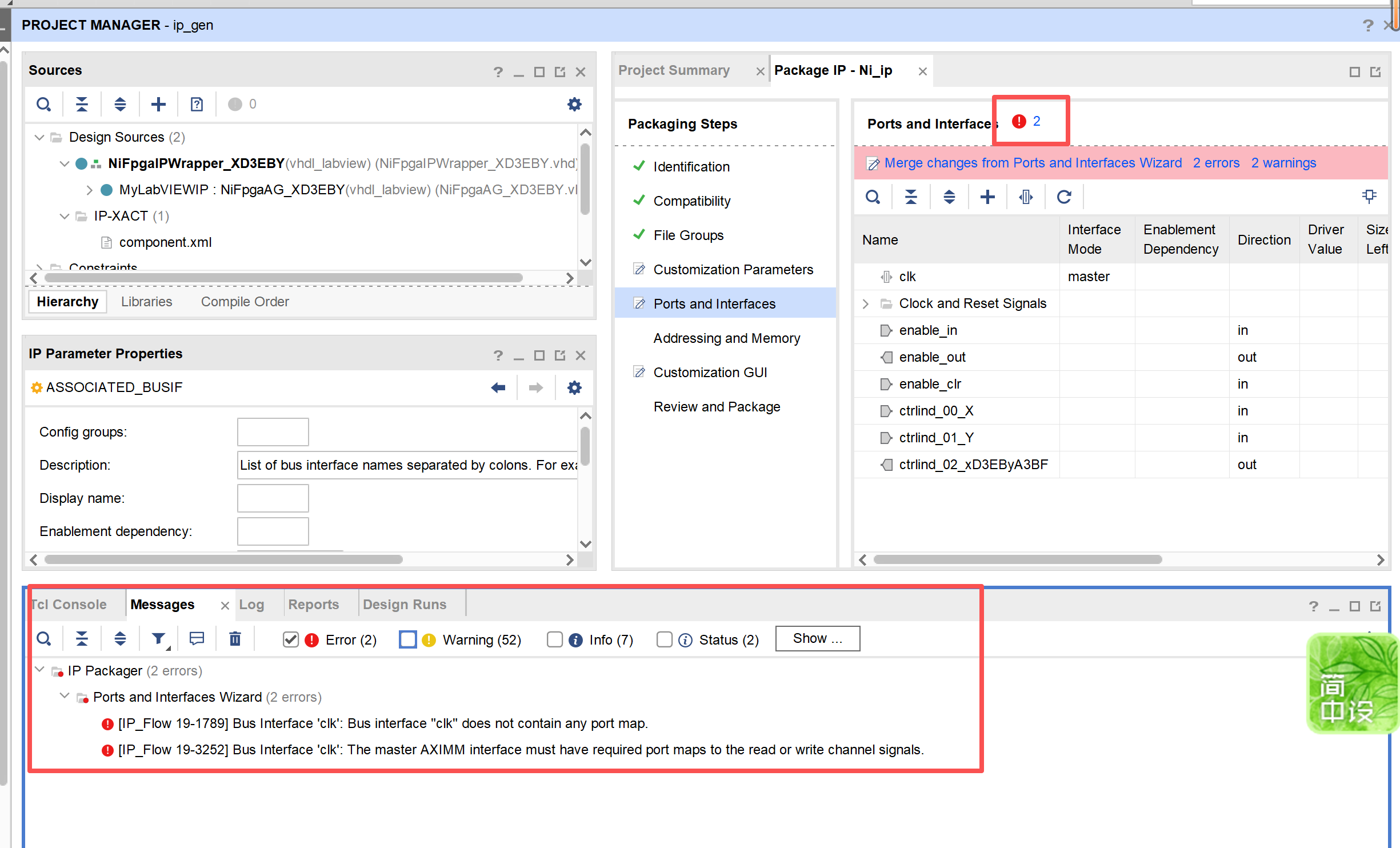Enable the Info messages checkbox
The height and width of the screenshot is (848, 1400).
coord(554,639)
